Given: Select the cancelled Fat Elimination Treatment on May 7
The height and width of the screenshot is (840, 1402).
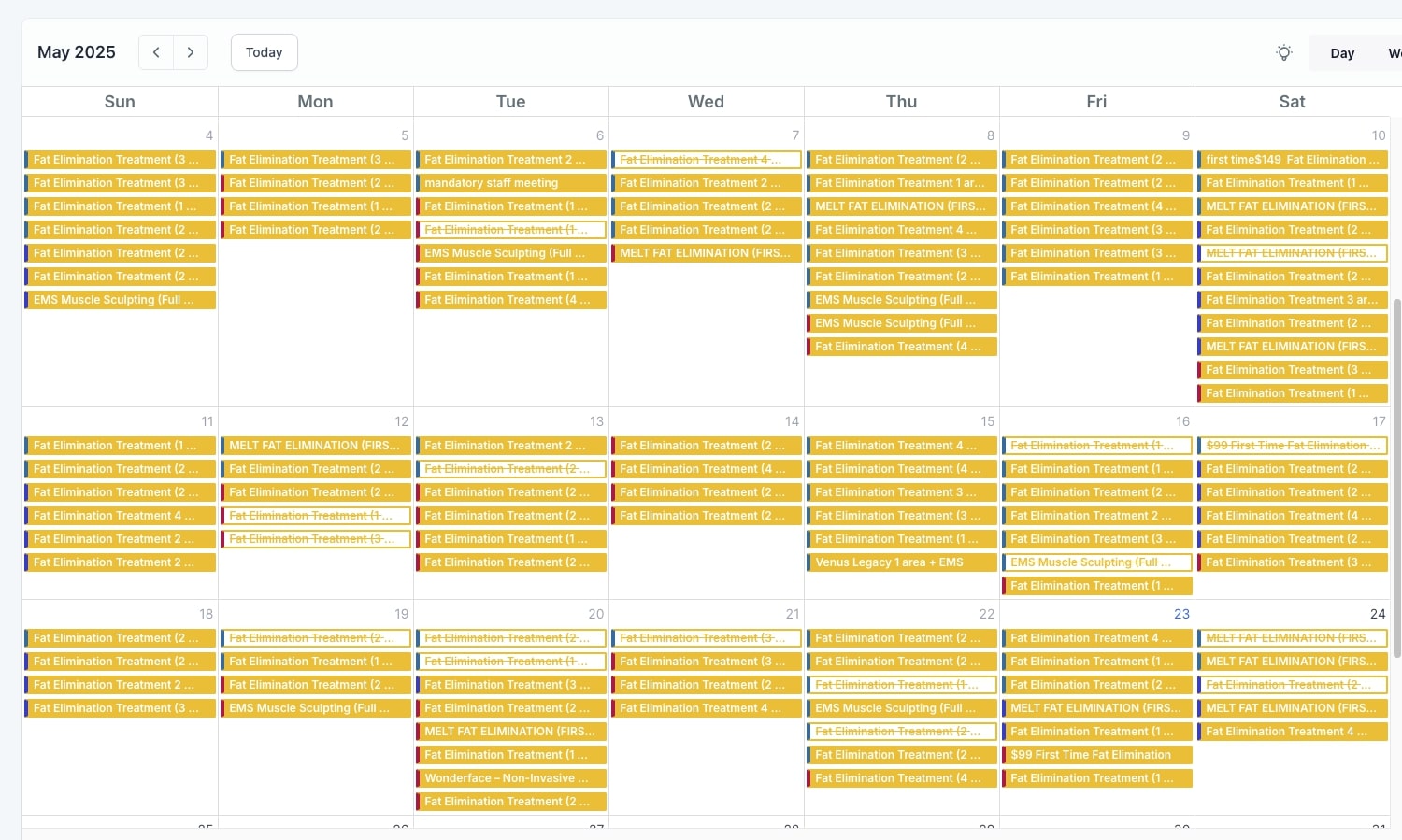Looking at the screenshot, I should (x=706, y=159).
